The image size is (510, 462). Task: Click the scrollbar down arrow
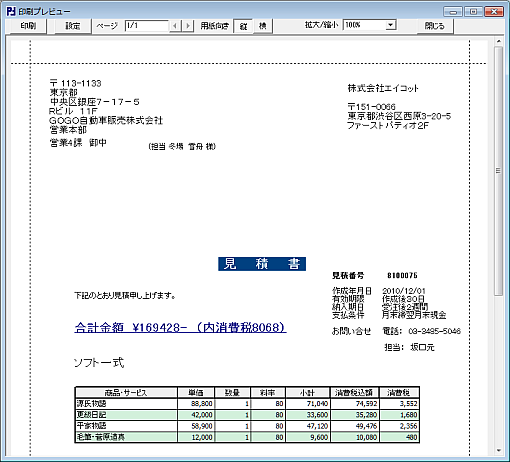(x=499, y=451)
